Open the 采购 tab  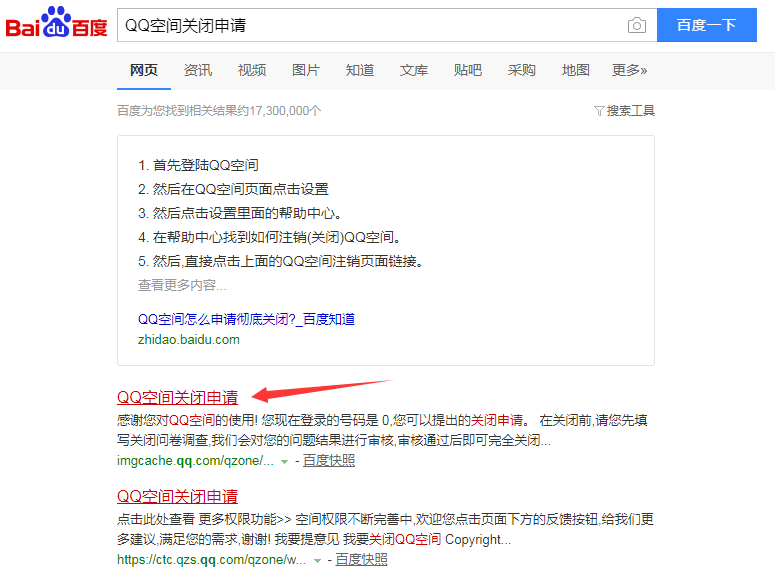[521, 70]
